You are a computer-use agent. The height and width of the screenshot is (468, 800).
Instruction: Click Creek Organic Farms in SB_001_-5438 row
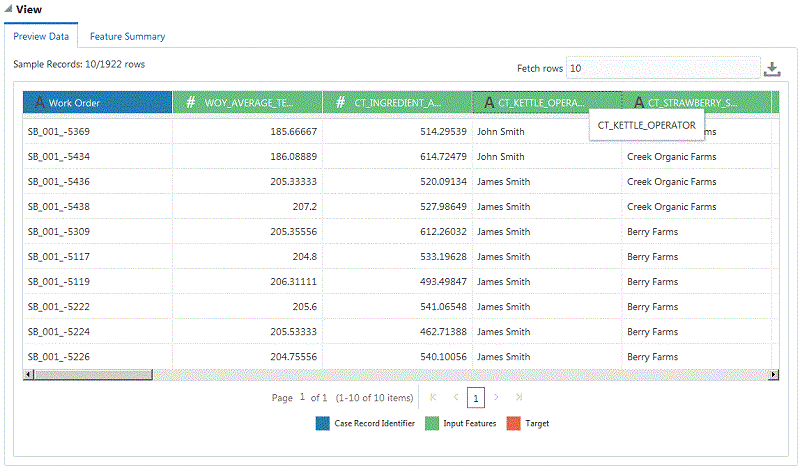(x=671, y=207)
